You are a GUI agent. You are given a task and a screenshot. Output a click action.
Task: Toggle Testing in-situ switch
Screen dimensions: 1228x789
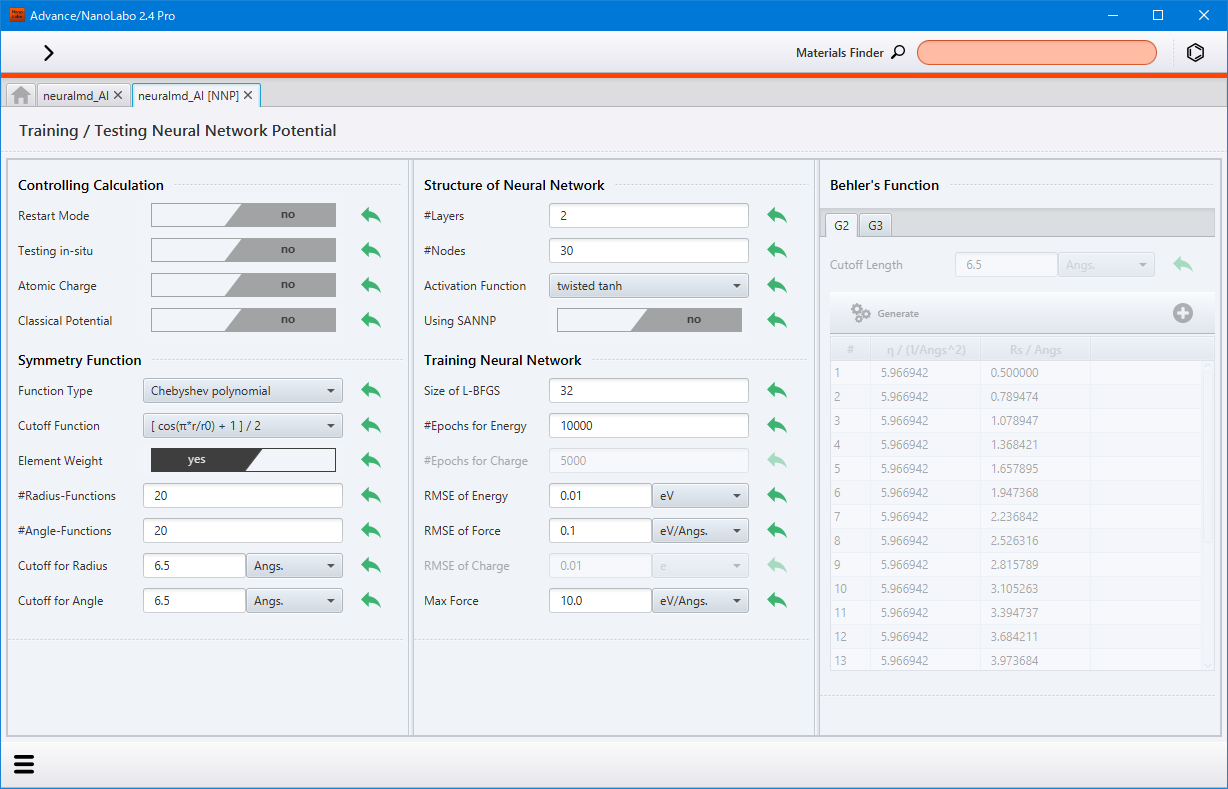coord(243,250)
